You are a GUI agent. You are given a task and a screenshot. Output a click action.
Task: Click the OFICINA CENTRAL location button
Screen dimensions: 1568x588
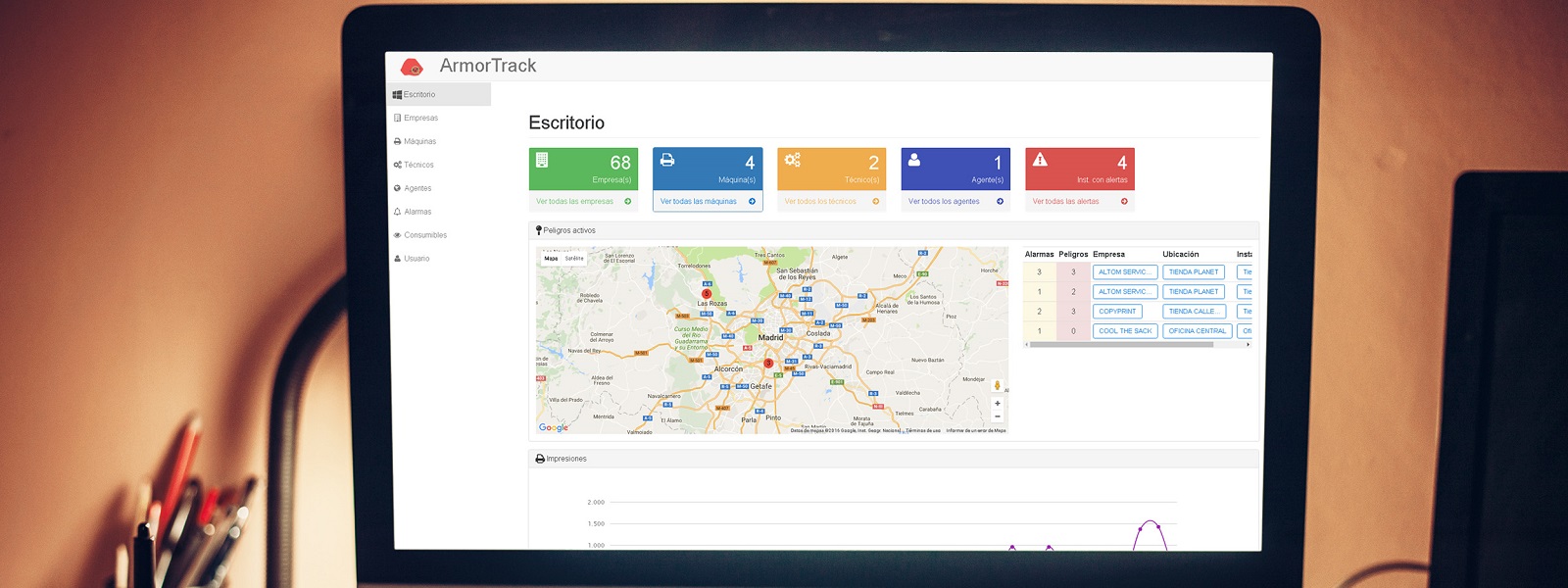pos(1197,331)
